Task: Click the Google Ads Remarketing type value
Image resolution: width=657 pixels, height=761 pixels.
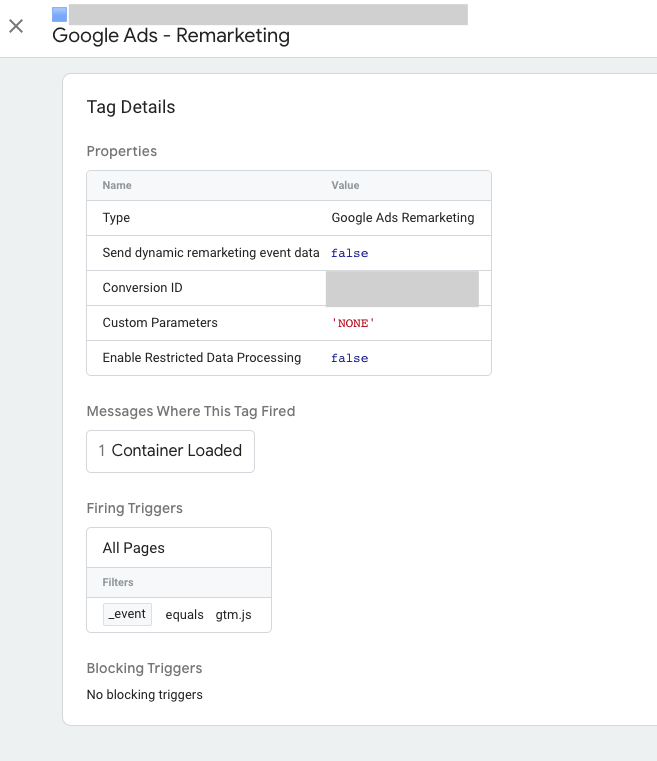Action: [402, 218]
